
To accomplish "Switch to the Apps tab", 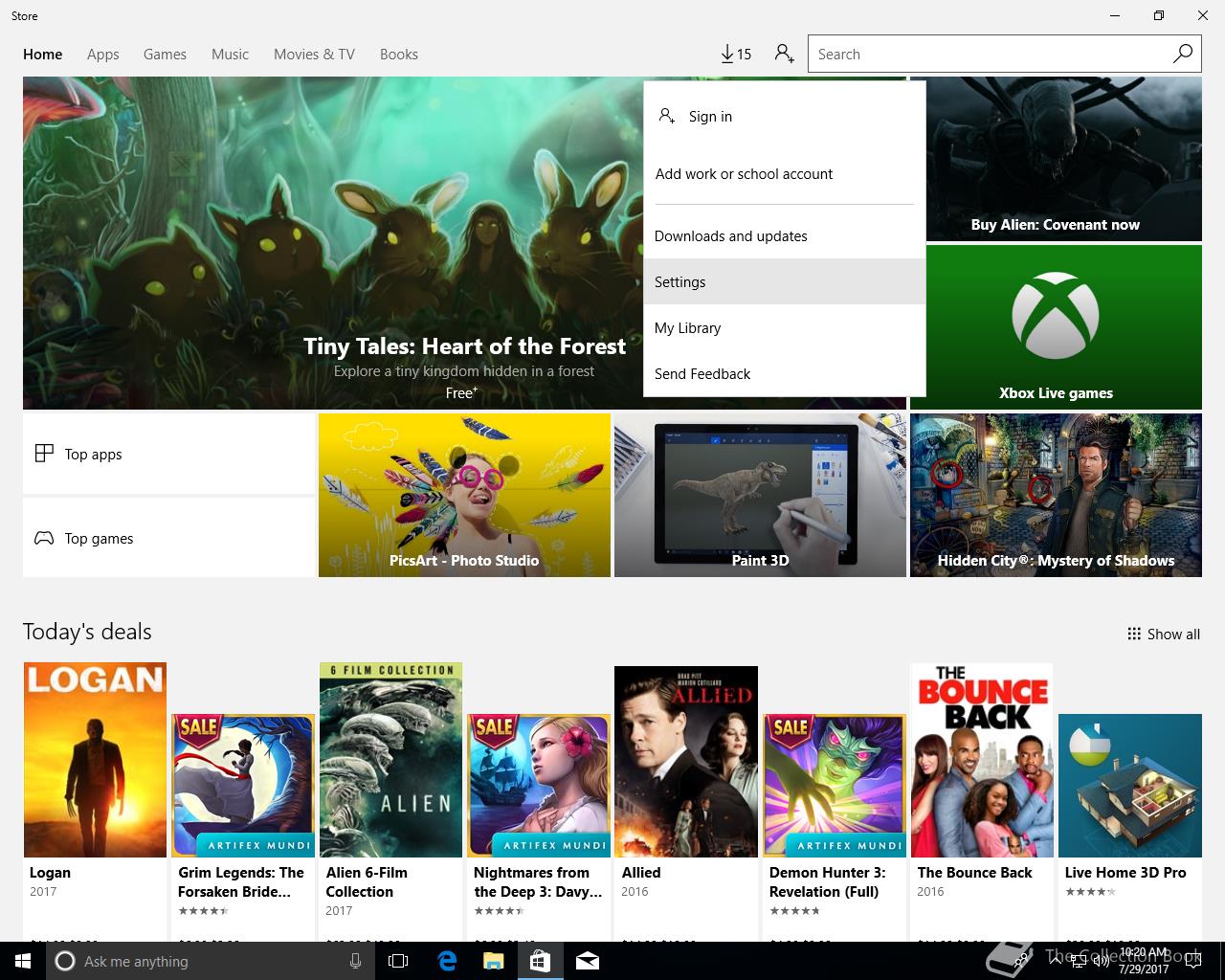I will [103, 55].
